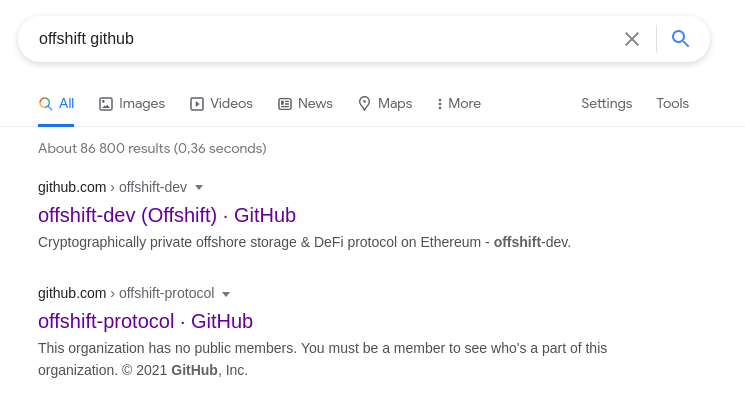Open the offshift-protocol · GitHub result

(145, 321)
